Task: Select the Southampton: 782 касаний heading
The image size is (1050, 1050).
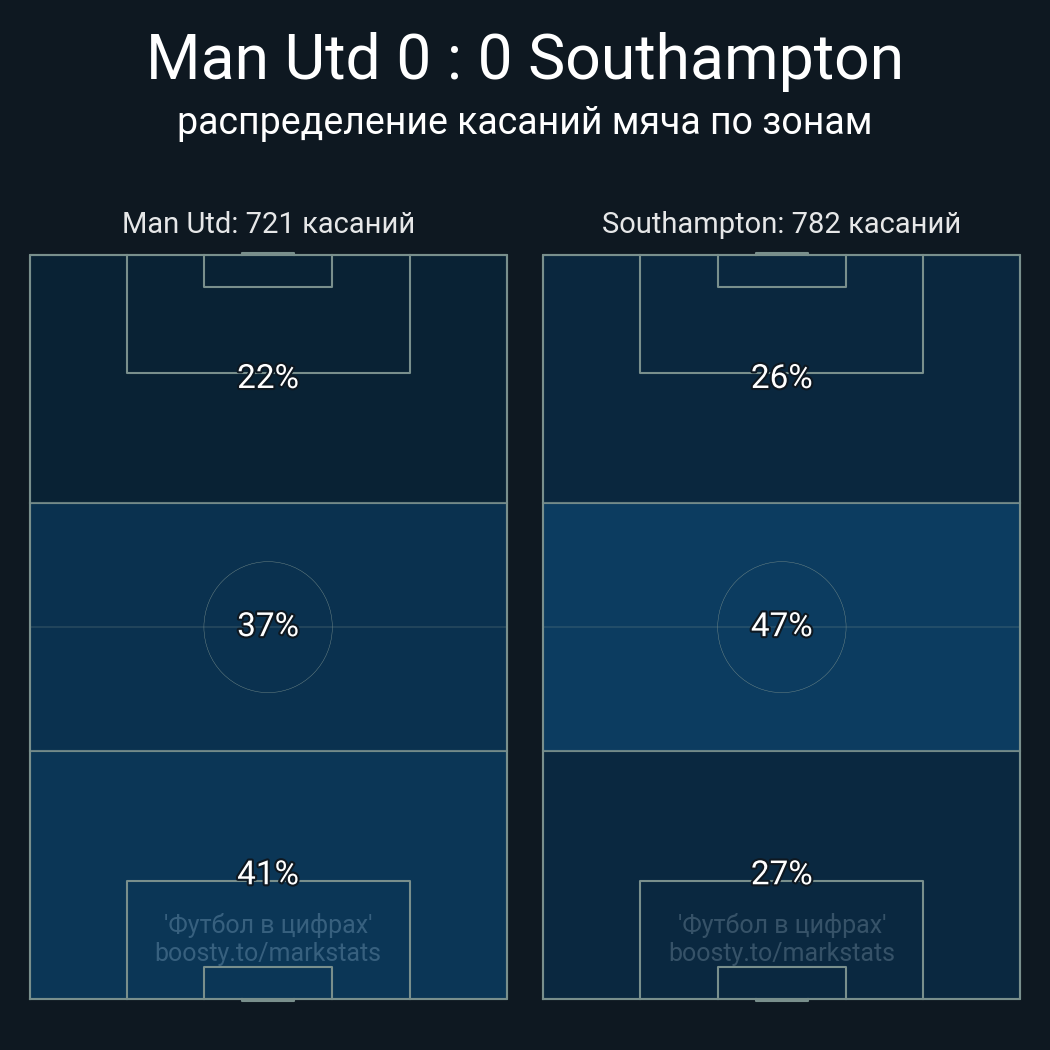Action: click(x=781, y=223)
